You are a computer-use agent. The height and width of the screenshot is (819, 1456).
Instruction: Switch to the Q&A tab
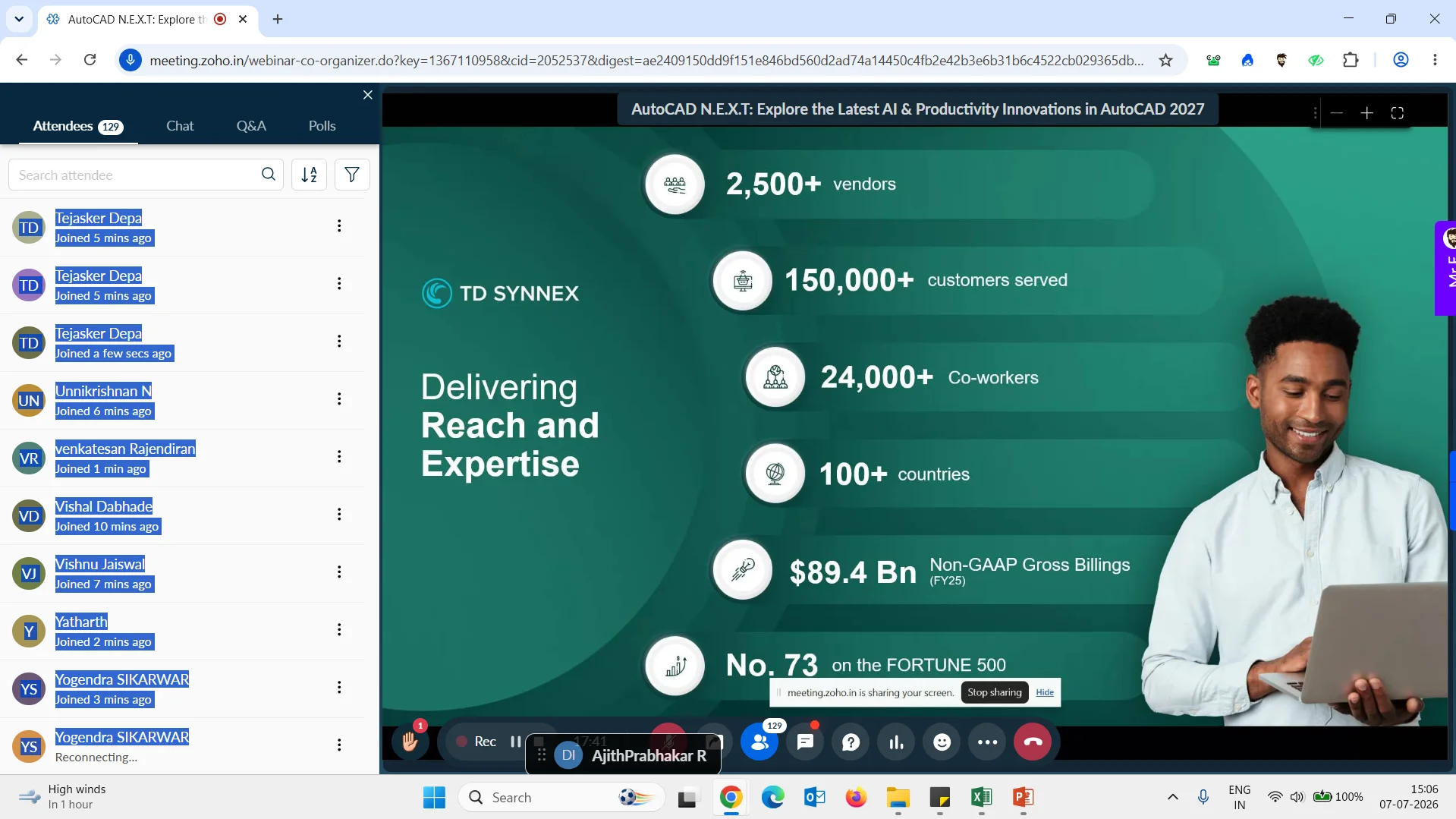click(251, 126)
